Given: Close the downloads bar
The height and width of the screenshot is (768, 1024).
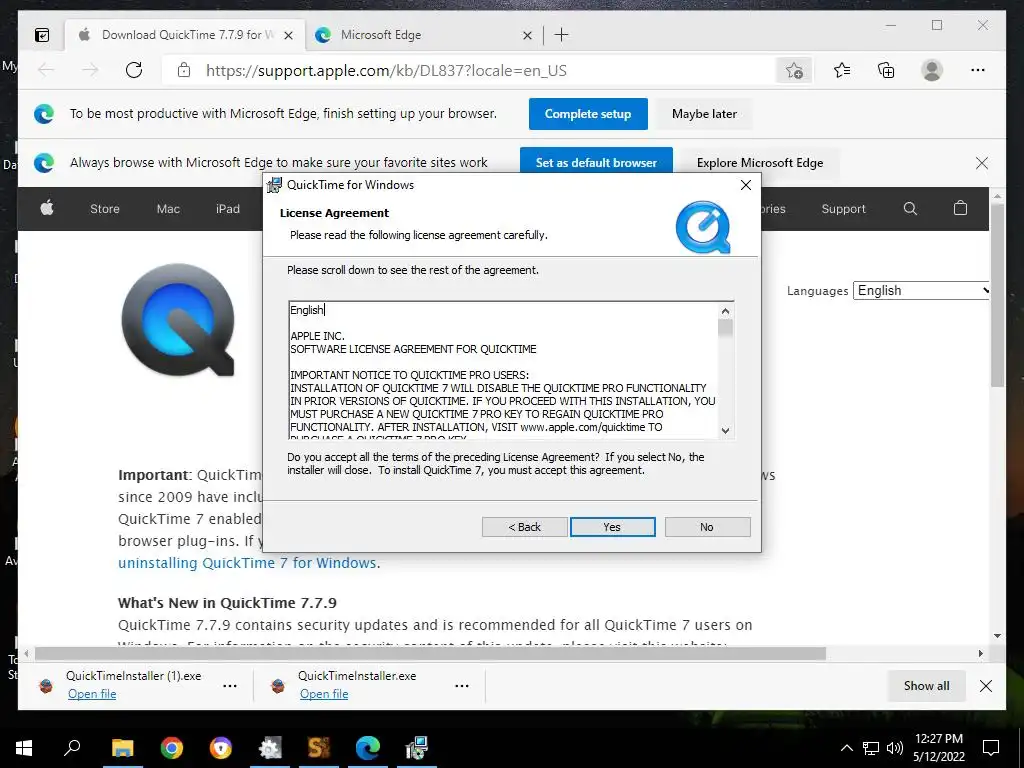Looking at the screenshot, I should click(986, 686).
